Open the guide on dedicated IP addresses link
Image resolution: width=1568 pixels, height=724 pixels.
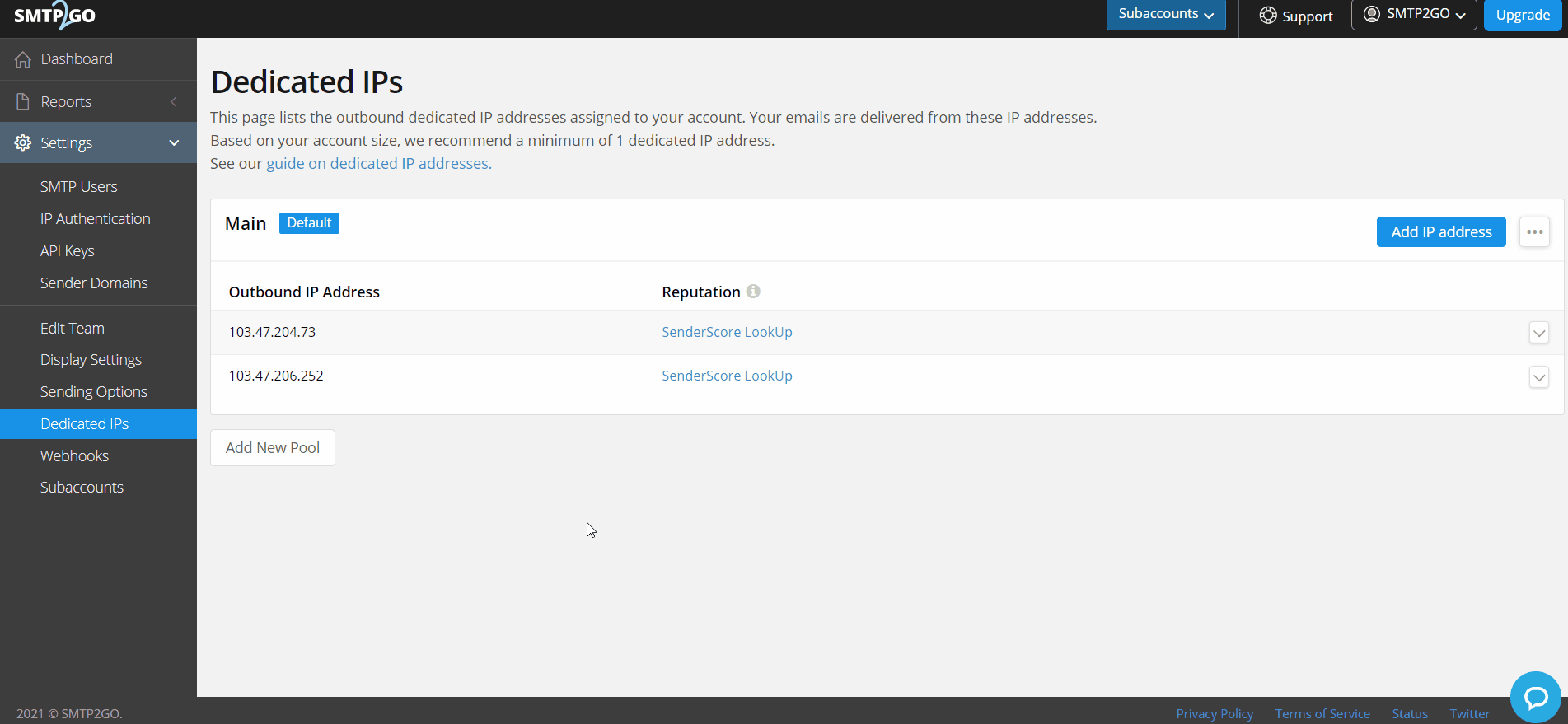tap(379, 164)
